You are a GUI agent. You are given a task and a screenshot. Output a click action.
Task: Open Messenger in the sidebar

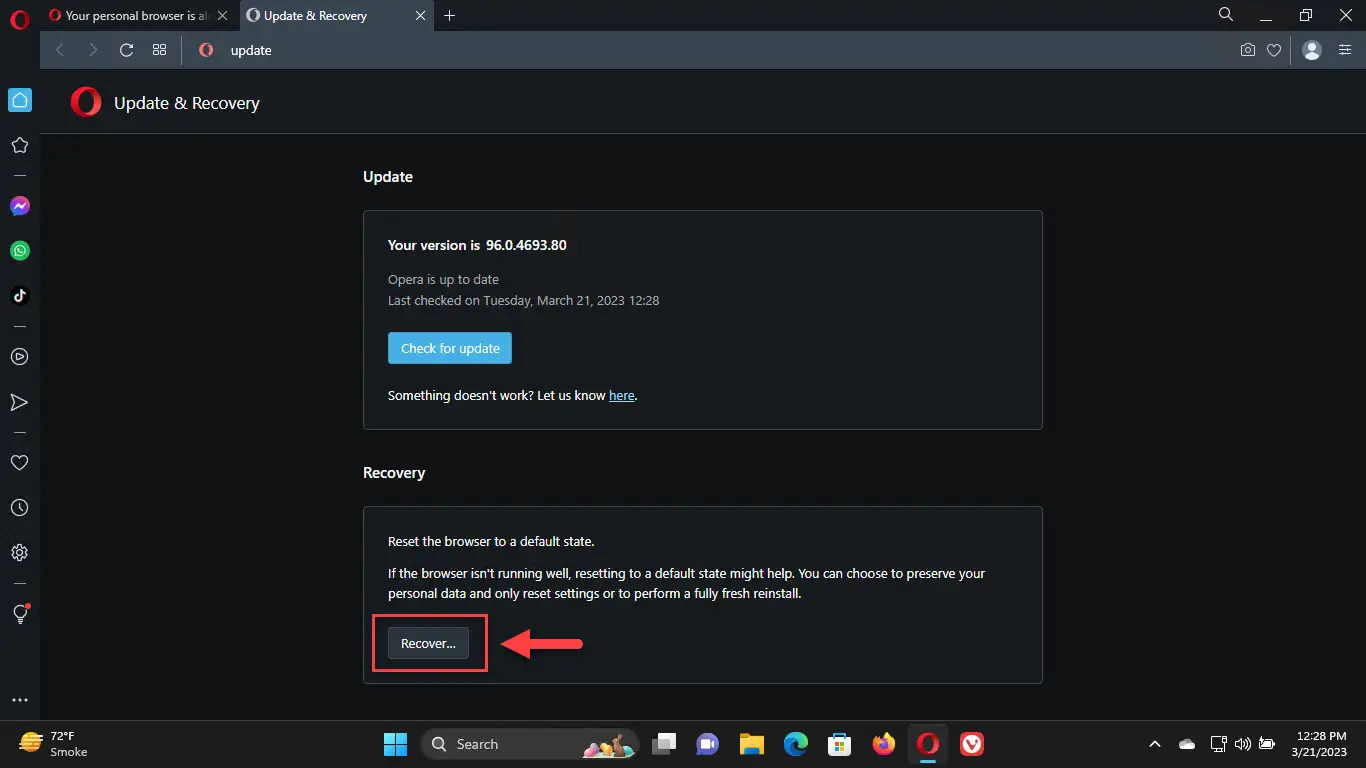click(x=20, y=206)
